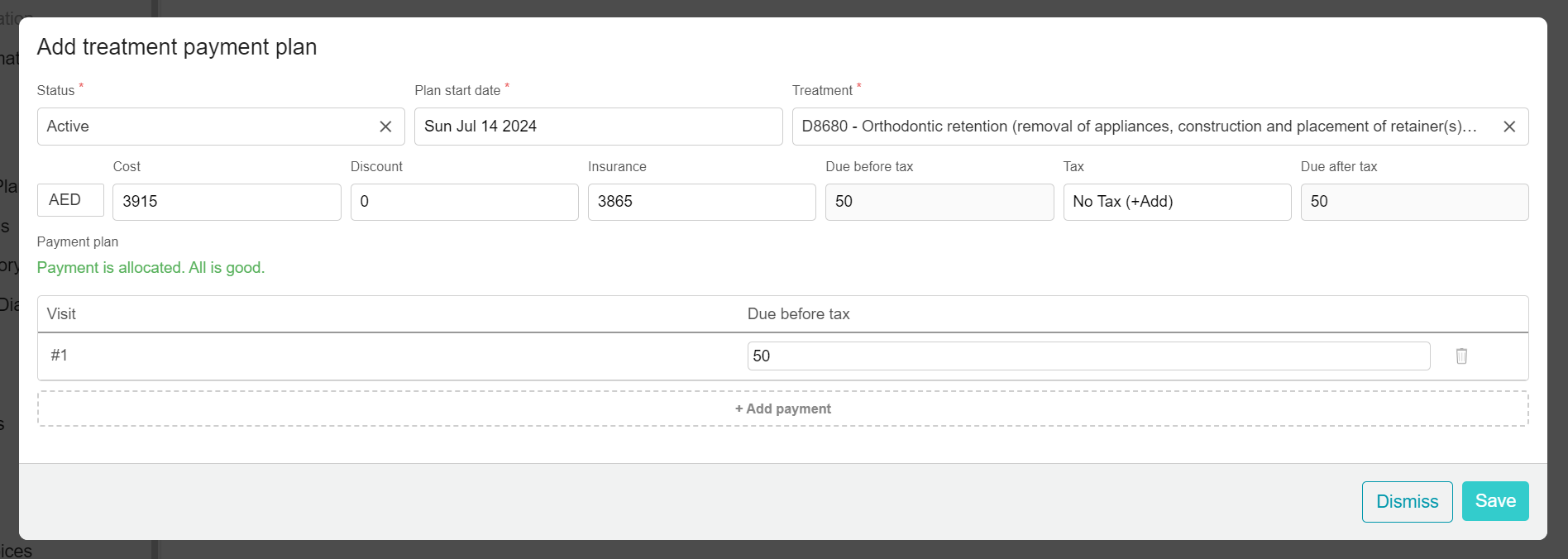Open the Status dropdown
Image resolution: width=1568 pixels, height=559 pixels.
207,127
